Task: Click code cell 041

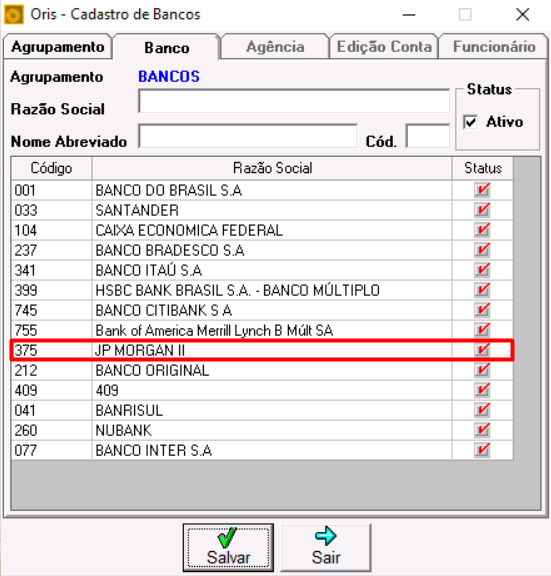Action: [x=51, y=410]
